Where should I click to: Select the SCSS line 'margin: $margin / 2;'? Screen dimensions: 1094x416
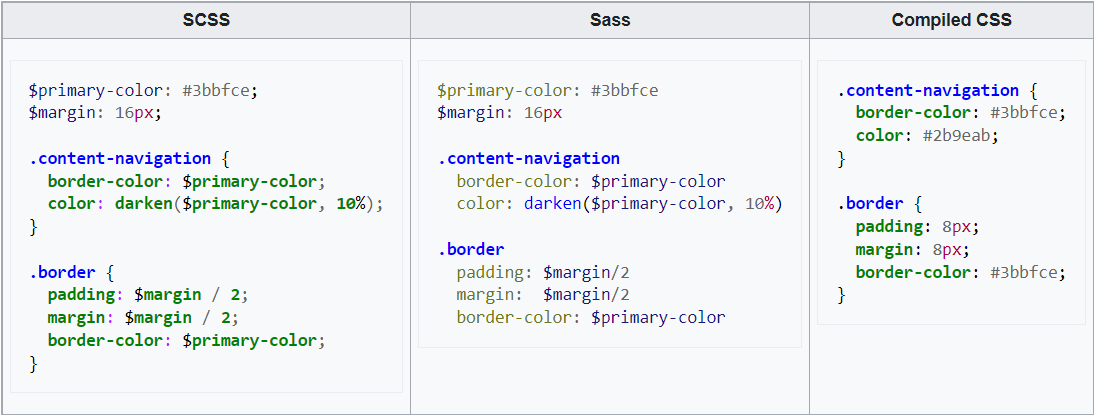click(143, 318)
